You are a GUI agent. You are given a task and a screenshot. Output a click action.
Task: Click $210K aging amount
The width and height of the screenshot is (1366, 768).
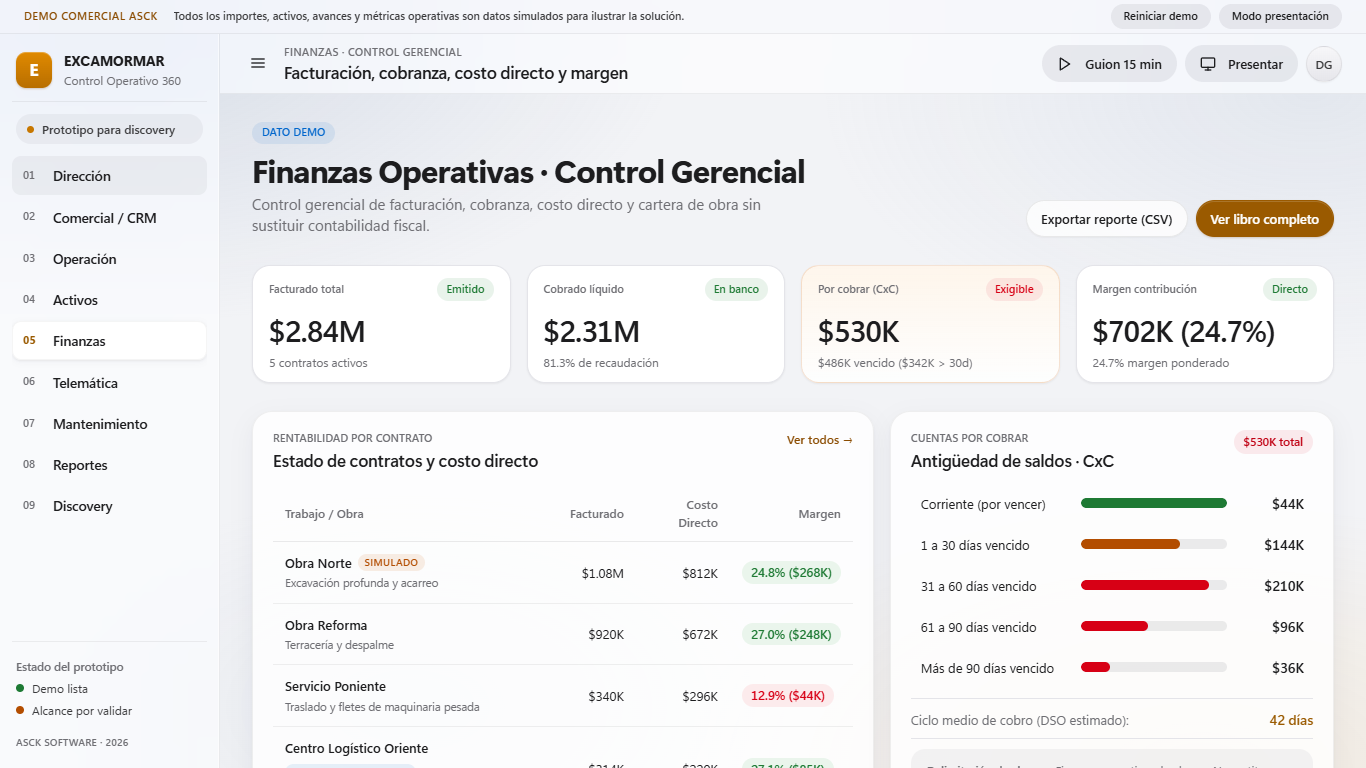[1286, 586]
